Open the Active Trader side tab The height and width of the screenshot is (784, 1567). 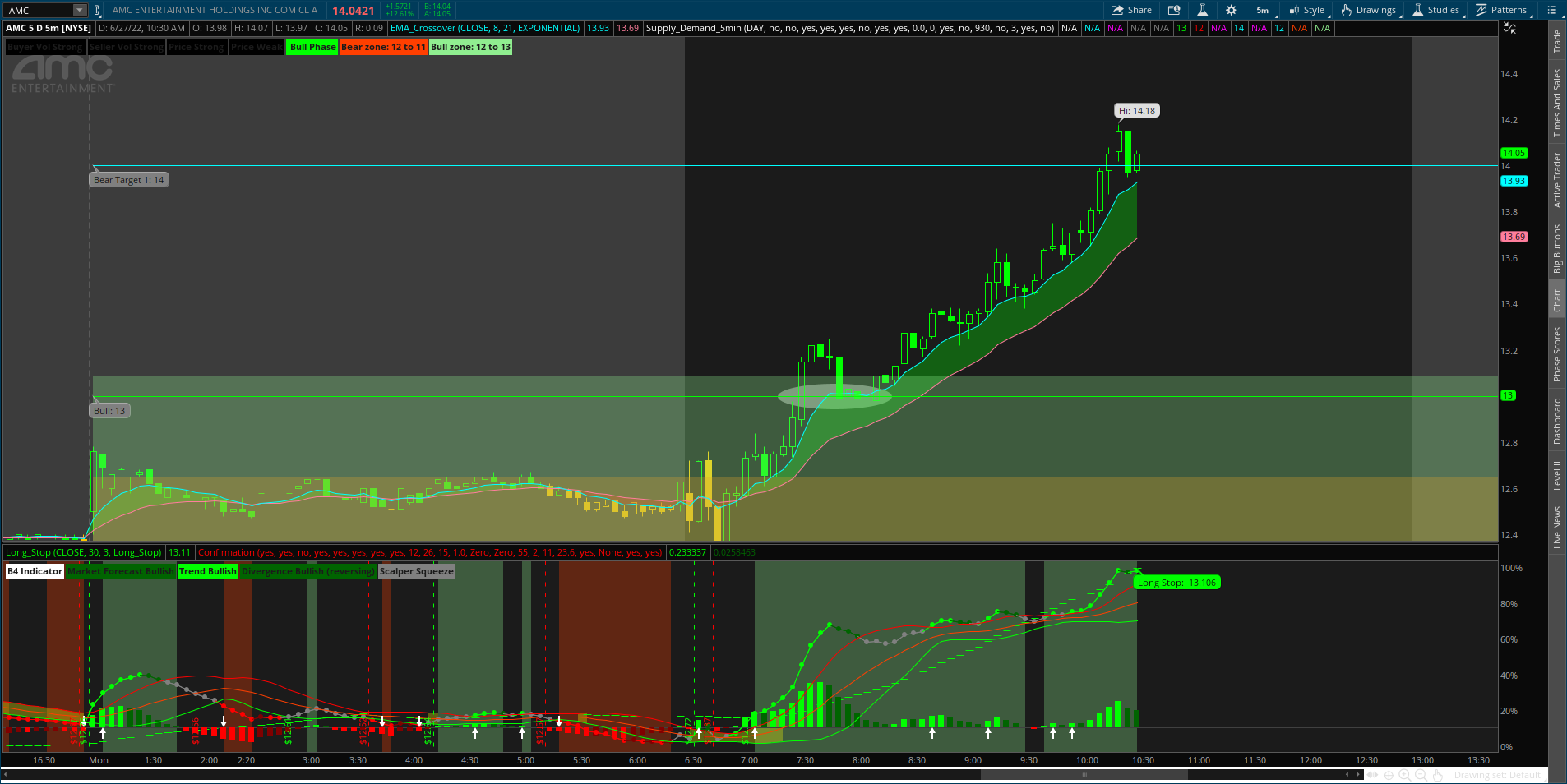click(x=1557, y=180)
